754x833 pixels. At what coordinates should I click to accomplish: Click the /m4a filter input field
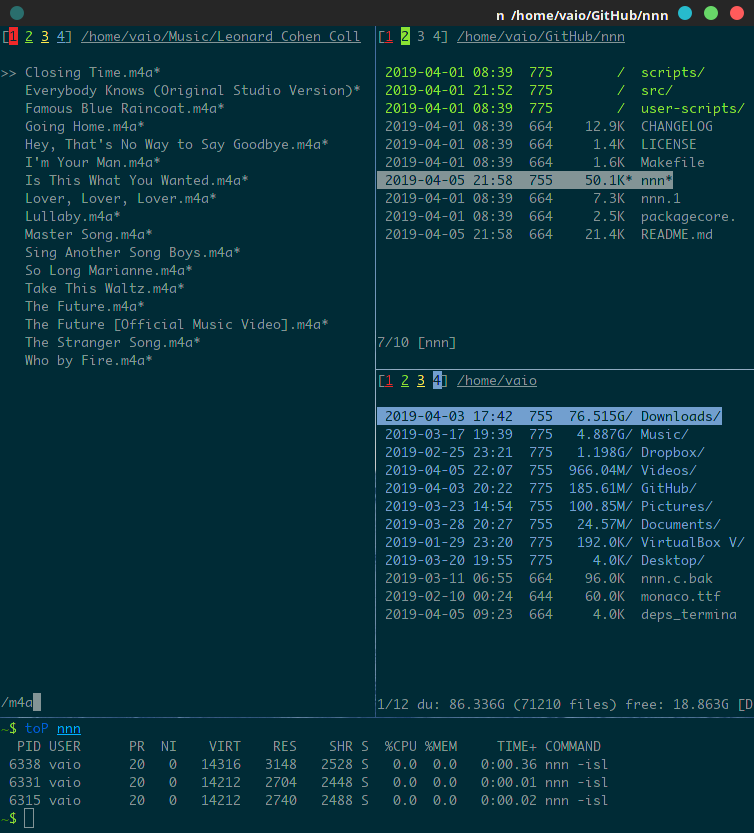click(x=21, y=702)
